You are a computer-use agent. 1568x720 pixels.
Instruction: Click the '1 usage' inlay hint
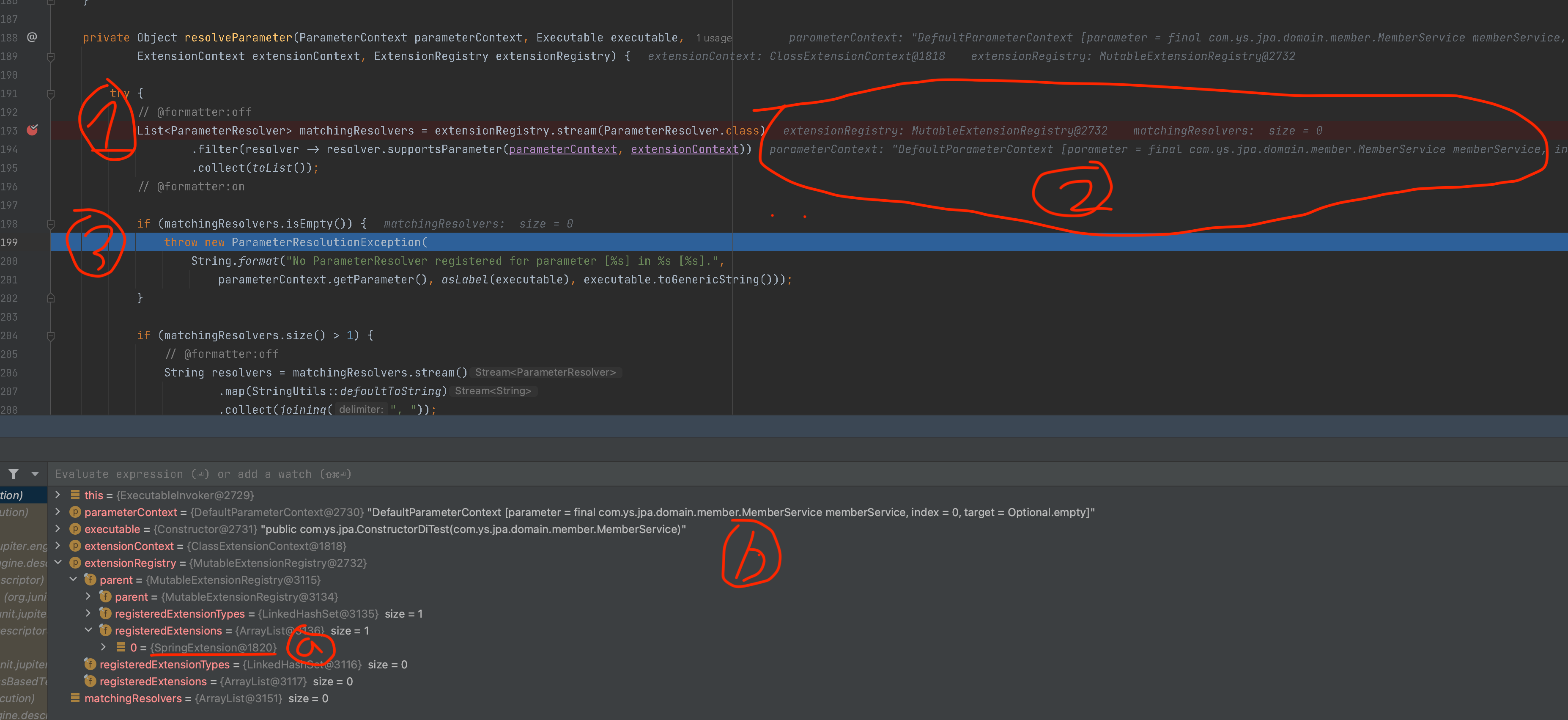pyautogui.click(x=713, y=38)
